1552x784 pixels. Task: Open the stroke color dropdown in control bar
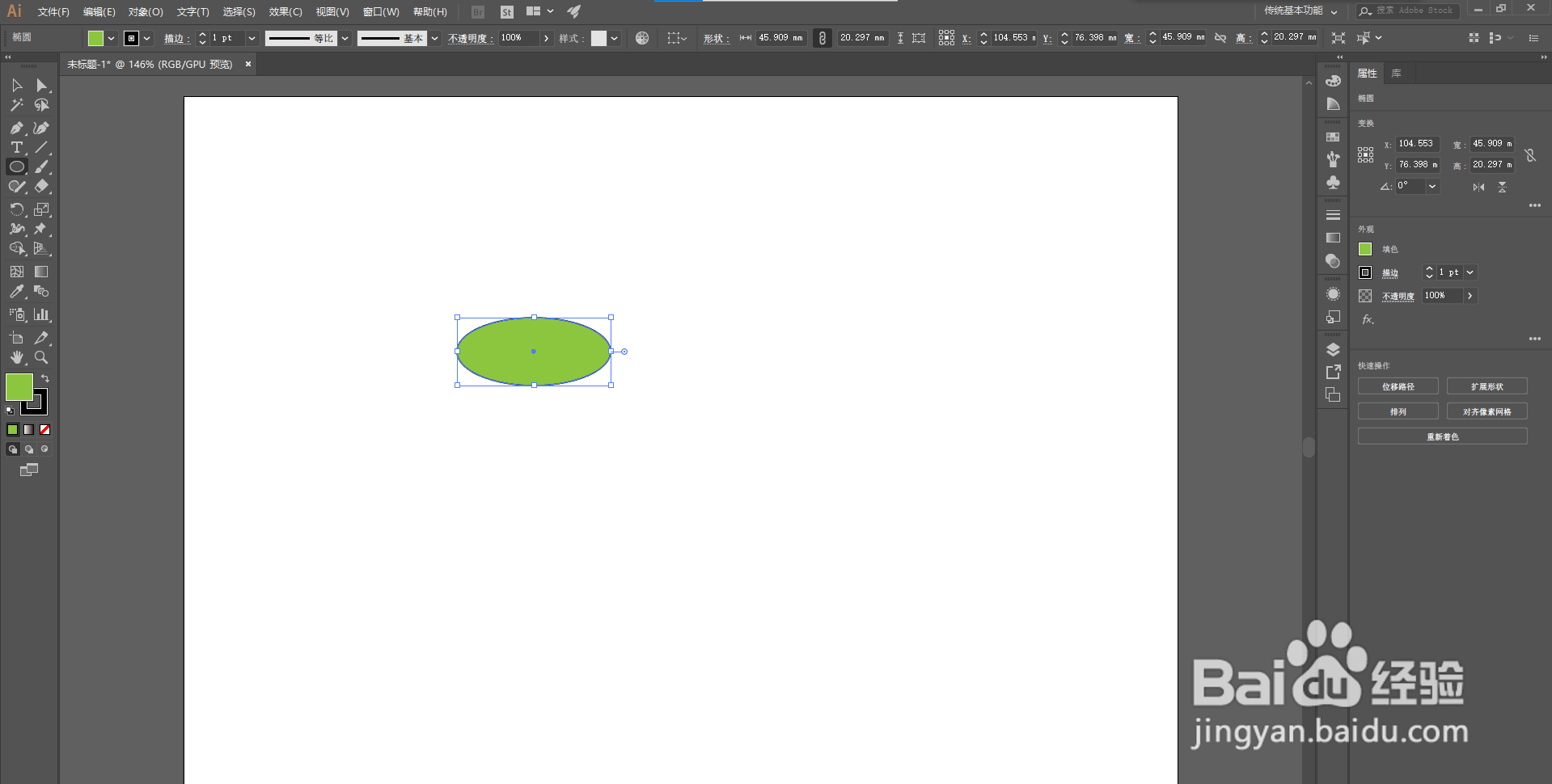pos(146,38)
